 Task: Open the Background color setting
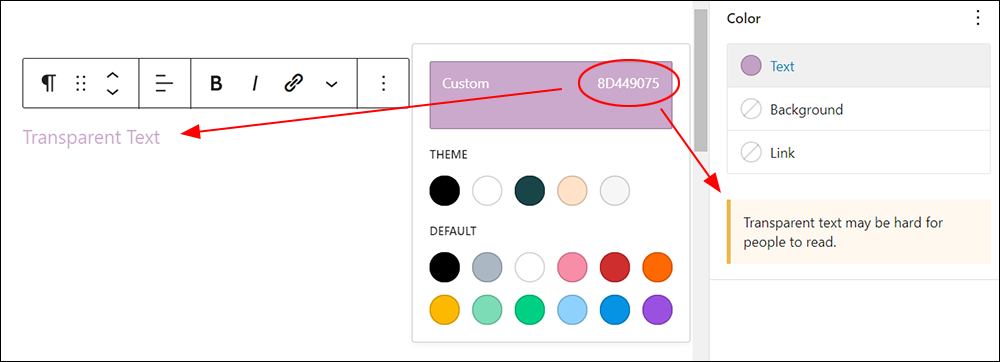(858, 110)
